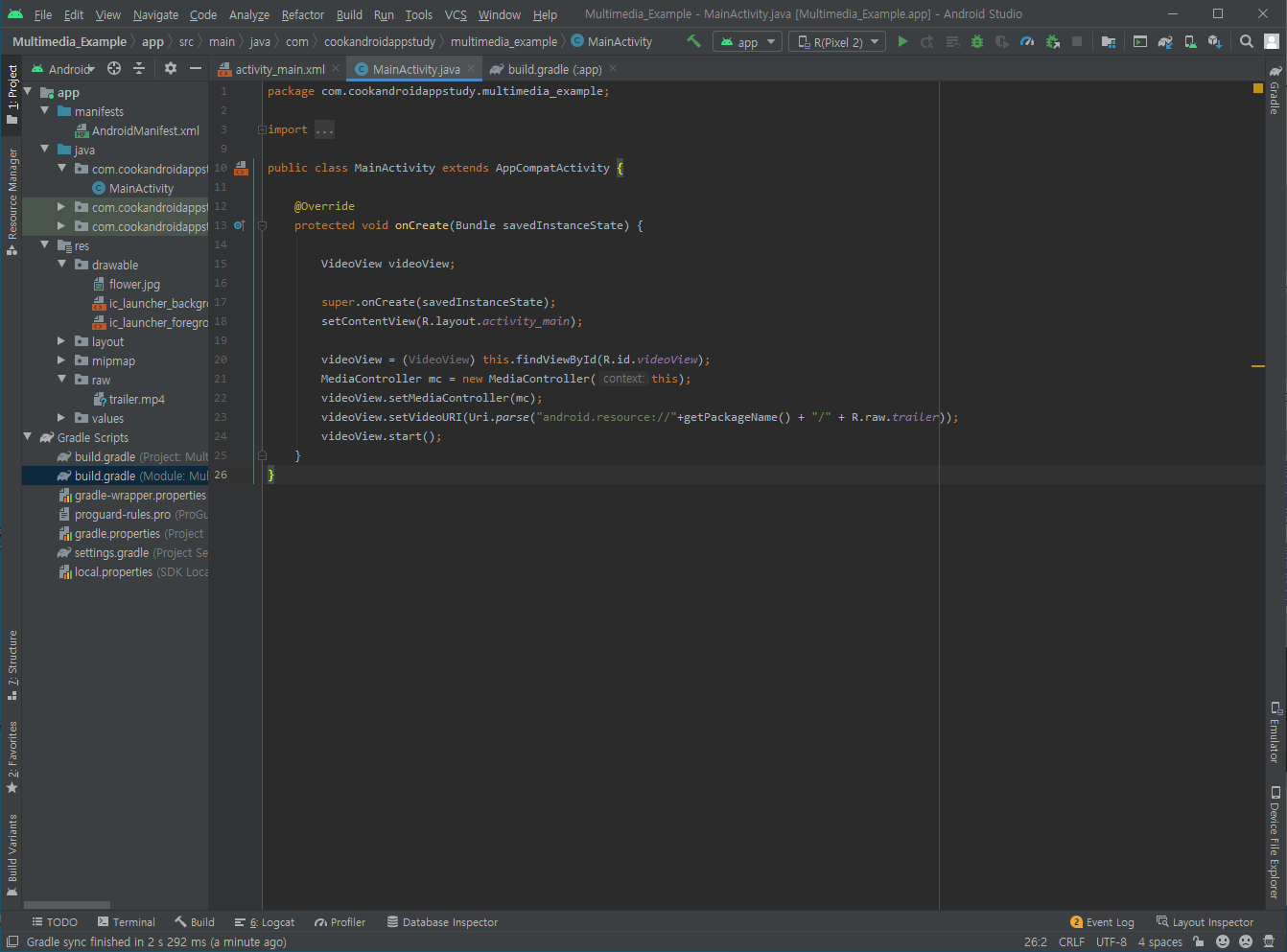Viewport: 1287px width, 952px height.
Task: Click Collapse All icon in Project panel
Action: tap(139, 68)
